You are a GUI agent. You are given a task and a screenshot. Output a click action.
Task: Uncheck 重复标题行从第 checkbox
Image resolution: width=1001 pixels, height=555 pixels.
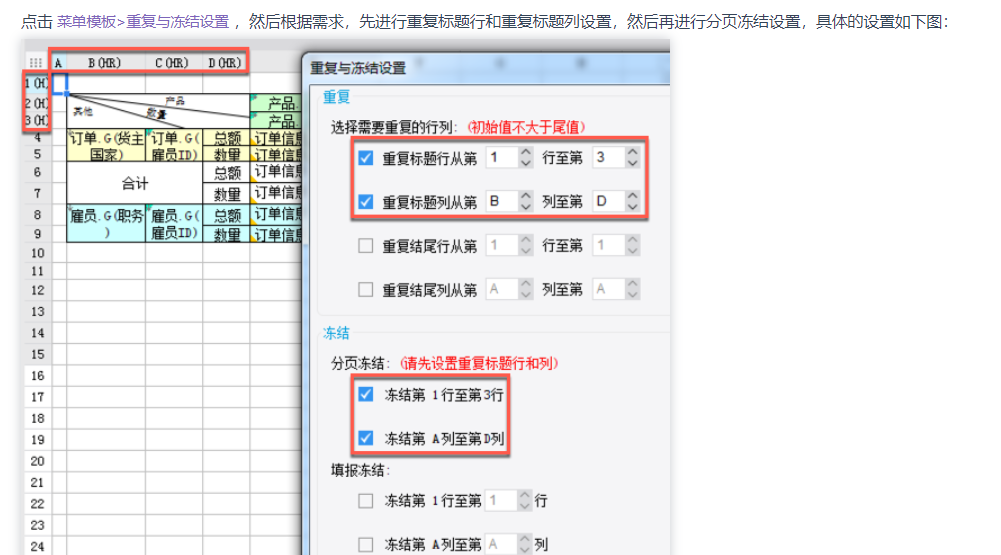click(365, 158)
